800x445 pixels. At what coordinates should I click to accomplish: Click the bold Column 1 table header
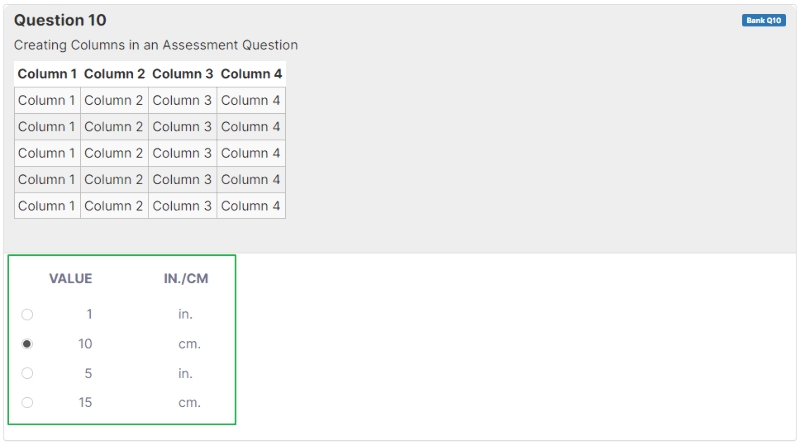pyautogui.click(x=47, y=74)
